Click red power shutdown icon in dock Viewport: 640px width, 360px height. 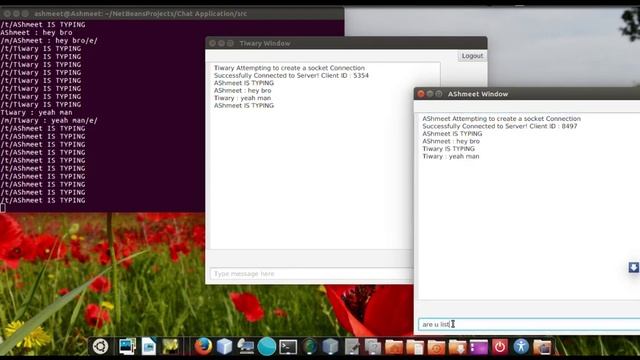point(500,347)
